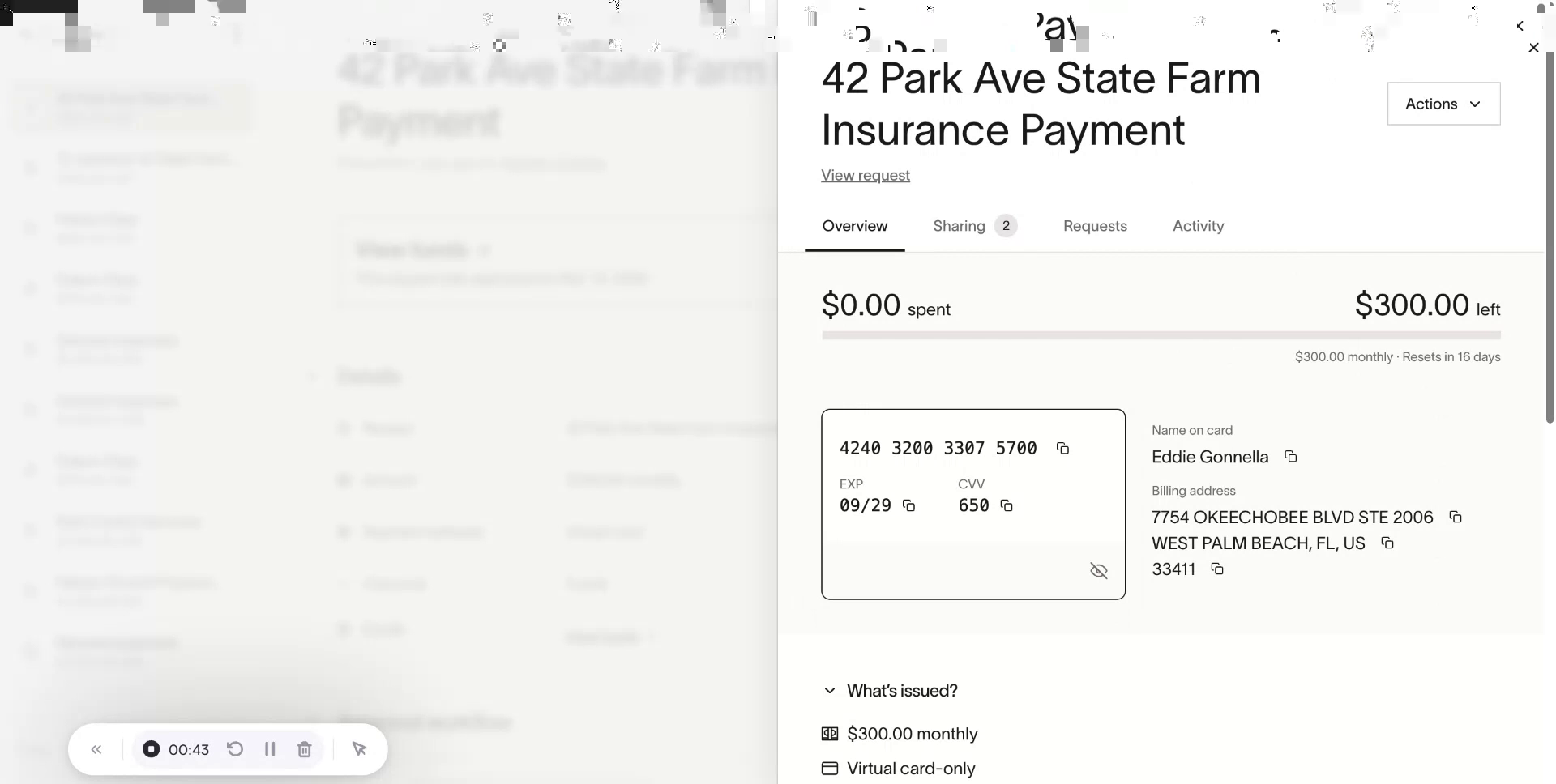
Task: Open the Actions dropdown
Action: (1443, 104)
